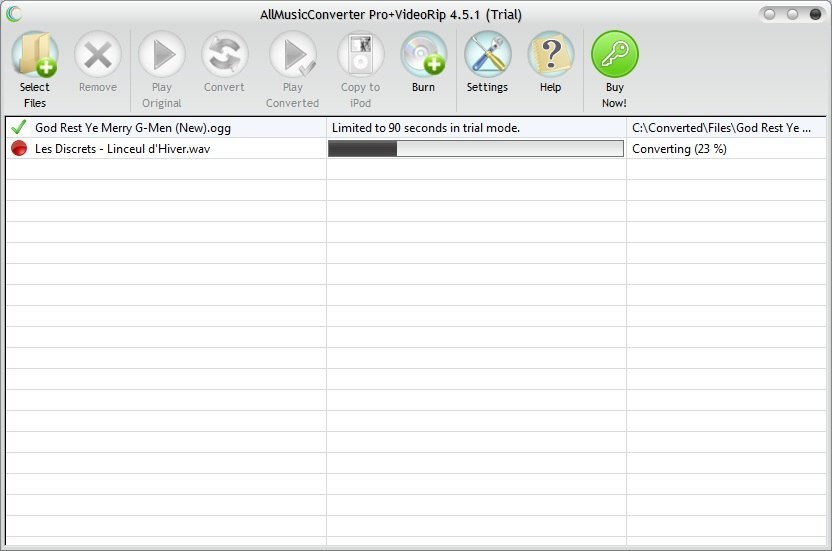832x551 pixels.
Task: Select God Rest Ye Merry G-Men (New).ogg
Action: click(133, 128)
